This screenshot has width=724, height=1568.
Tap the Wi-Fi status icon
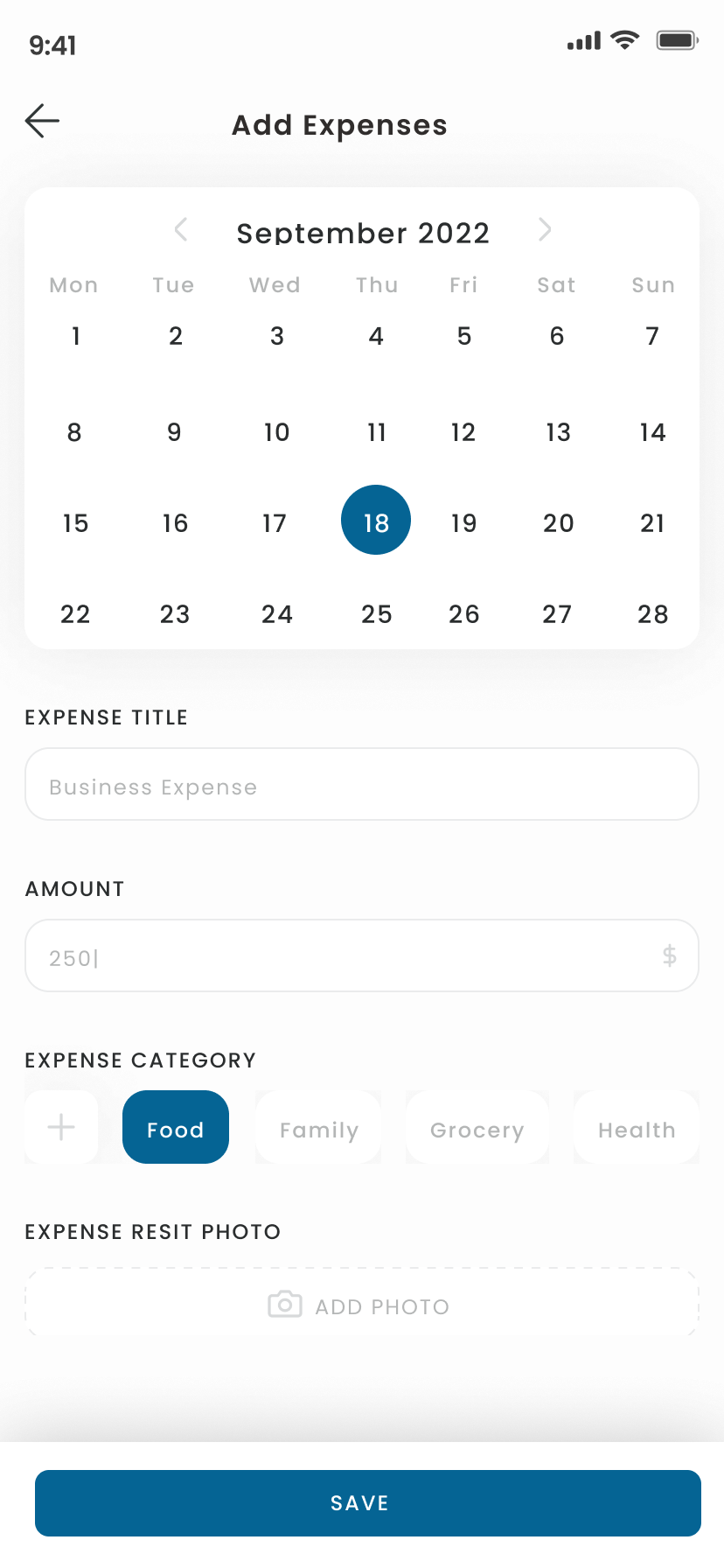[x=625, y=40]
